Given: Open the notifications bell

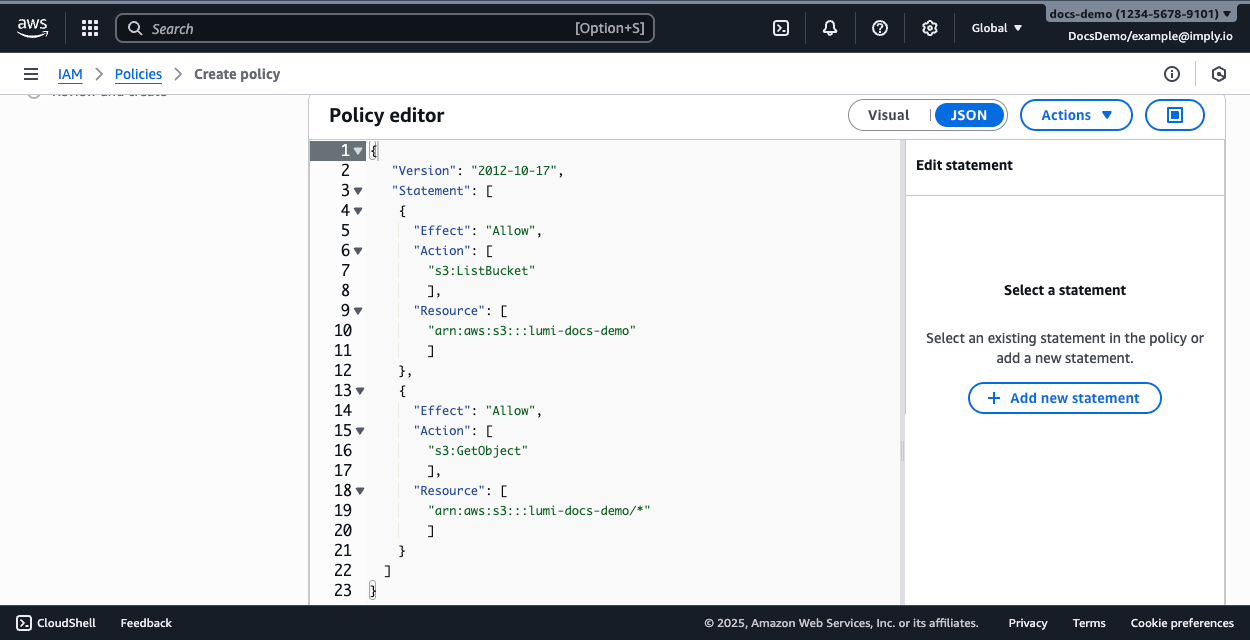Looking at the screenshot, I should click(830, 28).
